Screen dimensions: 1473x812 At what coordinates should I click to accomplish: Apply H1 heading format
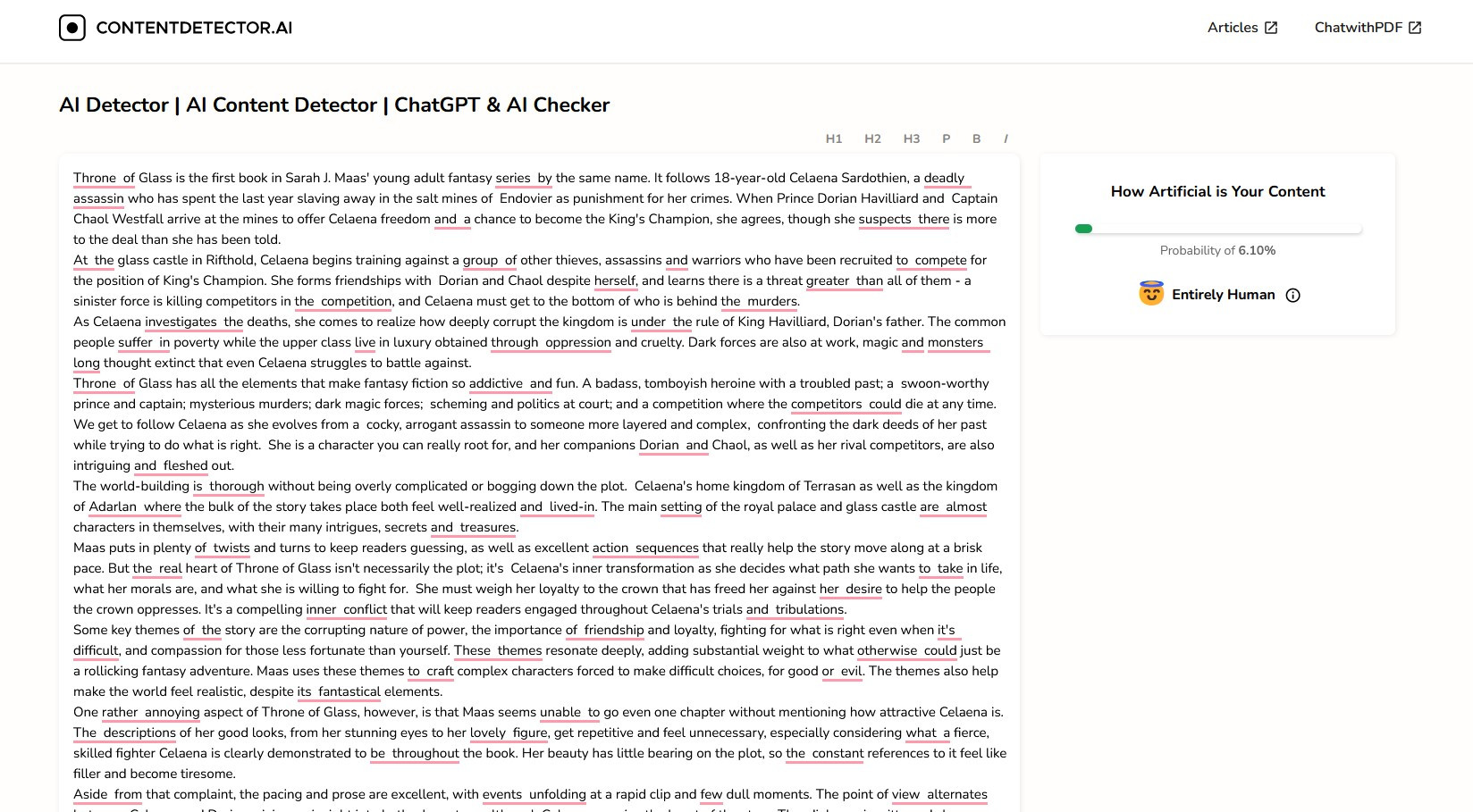(x=834, y=138)
